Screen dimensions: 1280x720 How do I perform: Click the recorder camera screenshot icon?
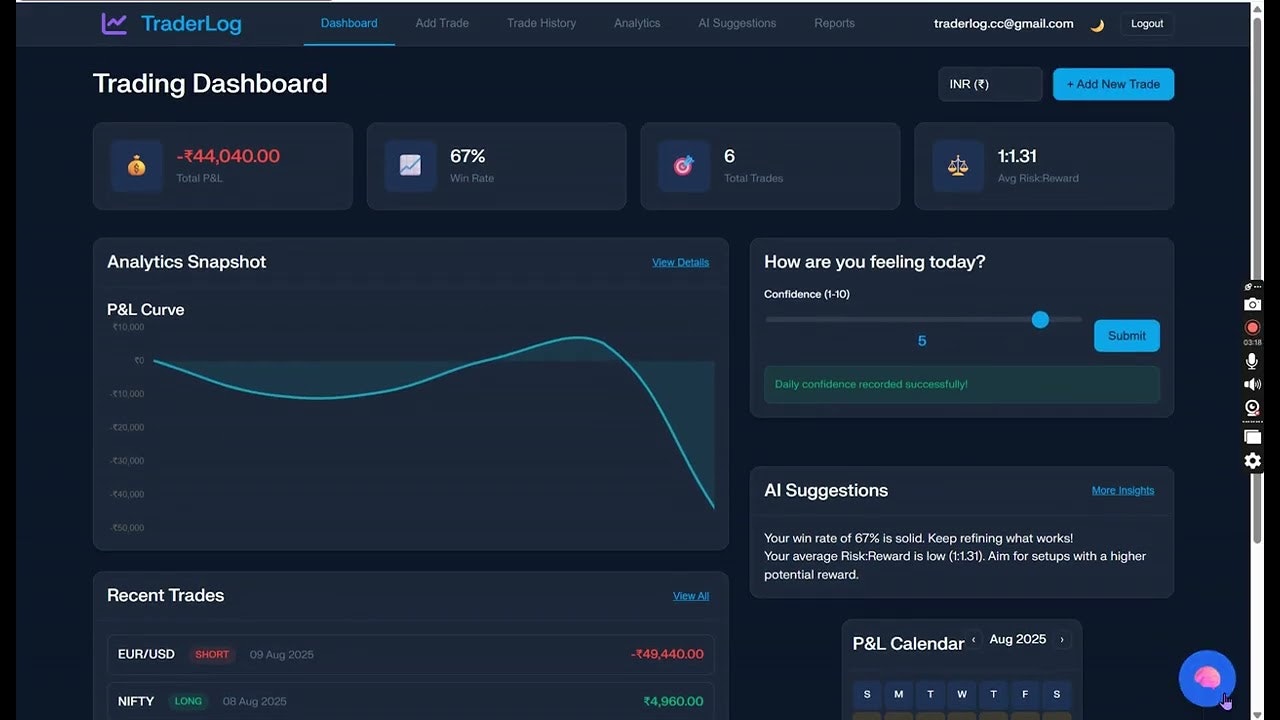click(1252, 304)
